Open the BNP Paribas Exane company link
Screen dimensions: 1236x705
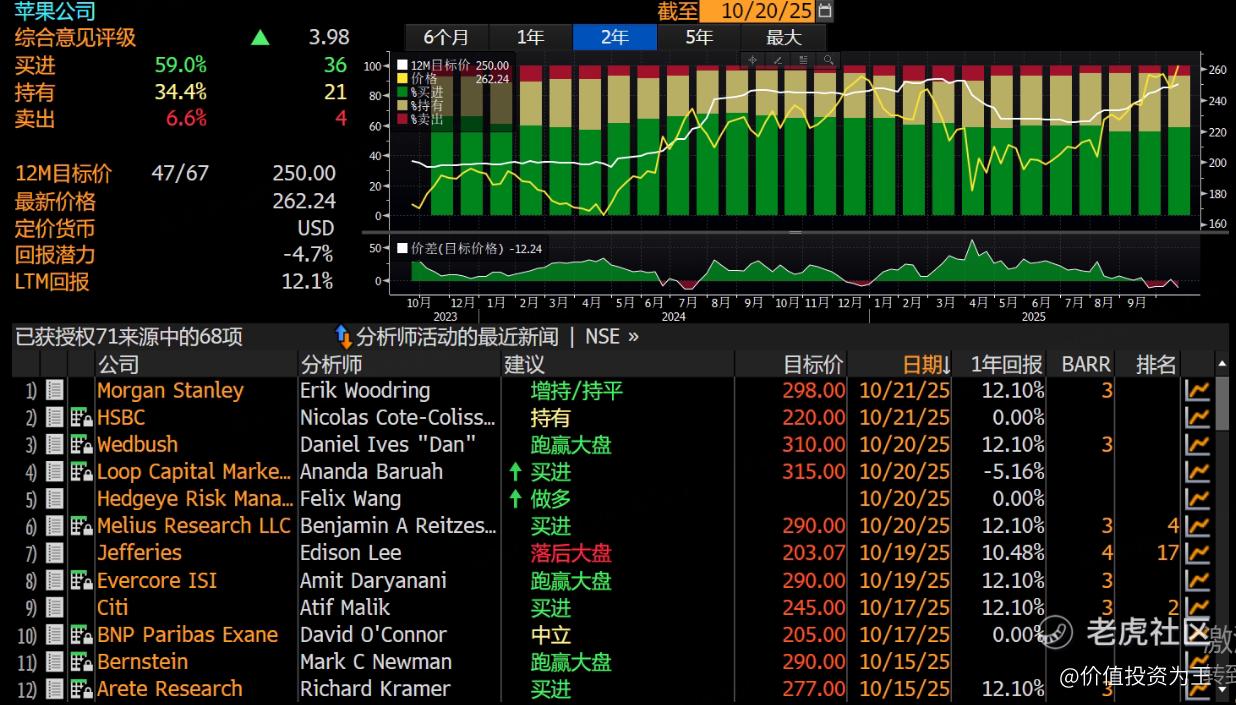pyautogui.click(x=187, y=634)
